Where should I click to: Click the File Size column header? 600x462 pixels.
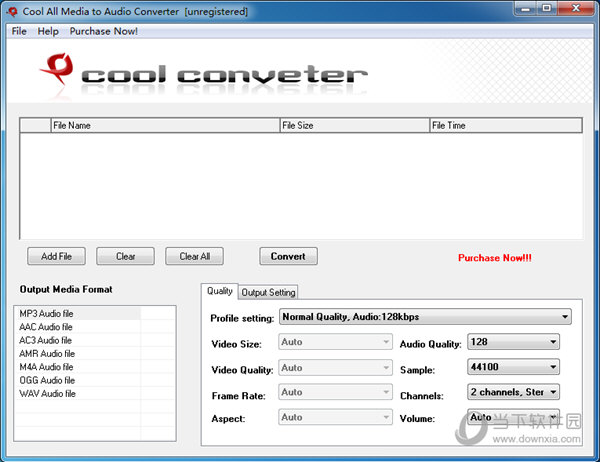tap(355, 126)
